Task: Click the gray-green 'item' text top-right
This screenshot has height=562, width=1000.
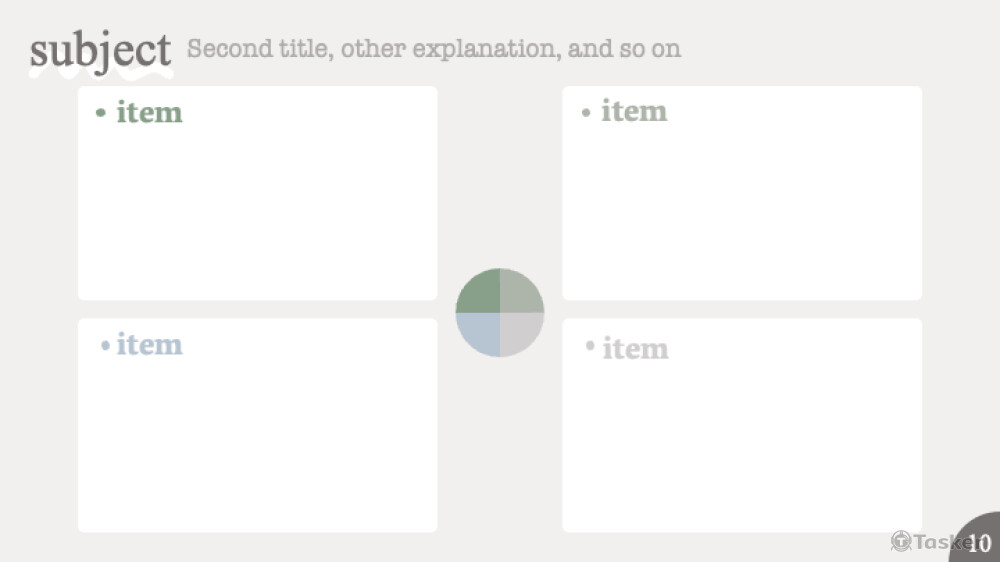Action: point(633,111)
